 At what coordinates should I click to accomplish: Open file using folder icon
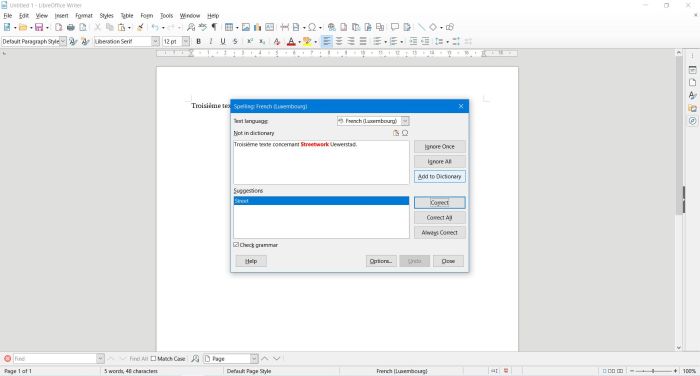pos(23,27)
